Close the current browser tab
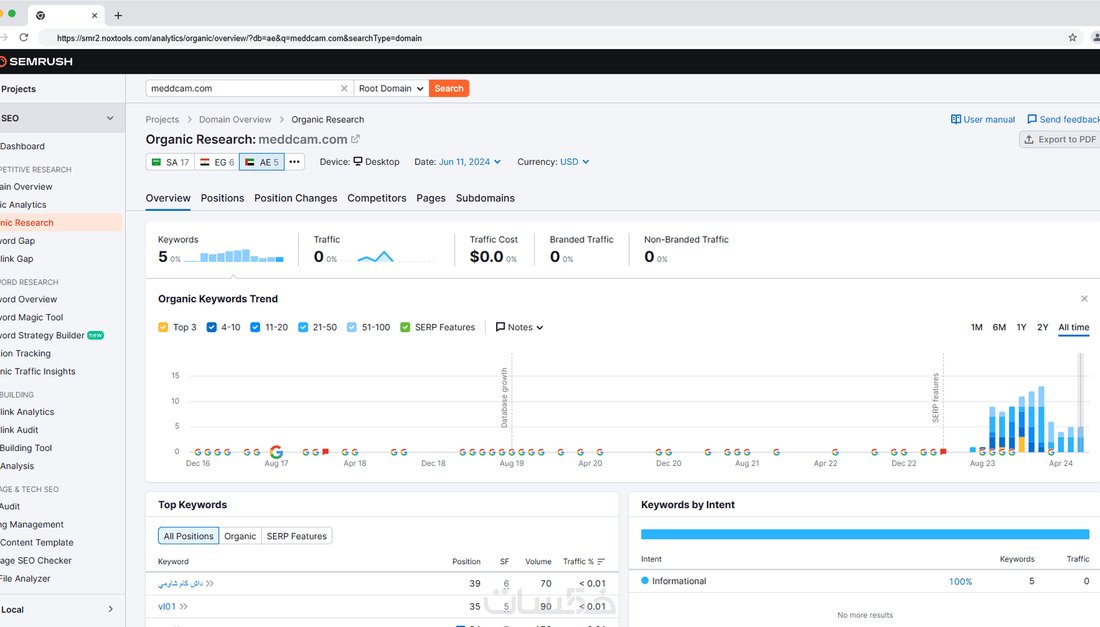The image size is (1100, 627). (95, 15)
